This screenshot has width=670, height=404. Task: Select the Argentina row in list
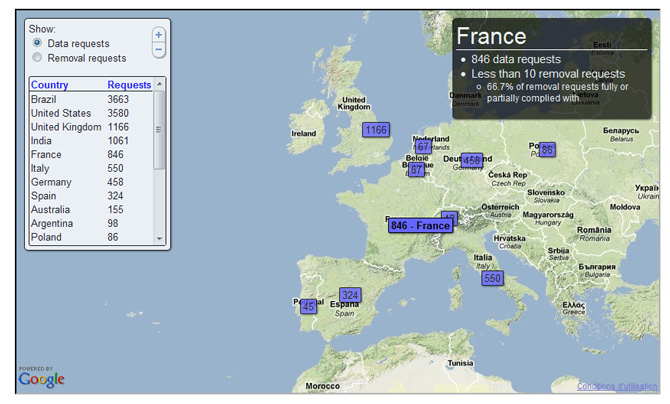pyautogui.click(x=91, y=223)
